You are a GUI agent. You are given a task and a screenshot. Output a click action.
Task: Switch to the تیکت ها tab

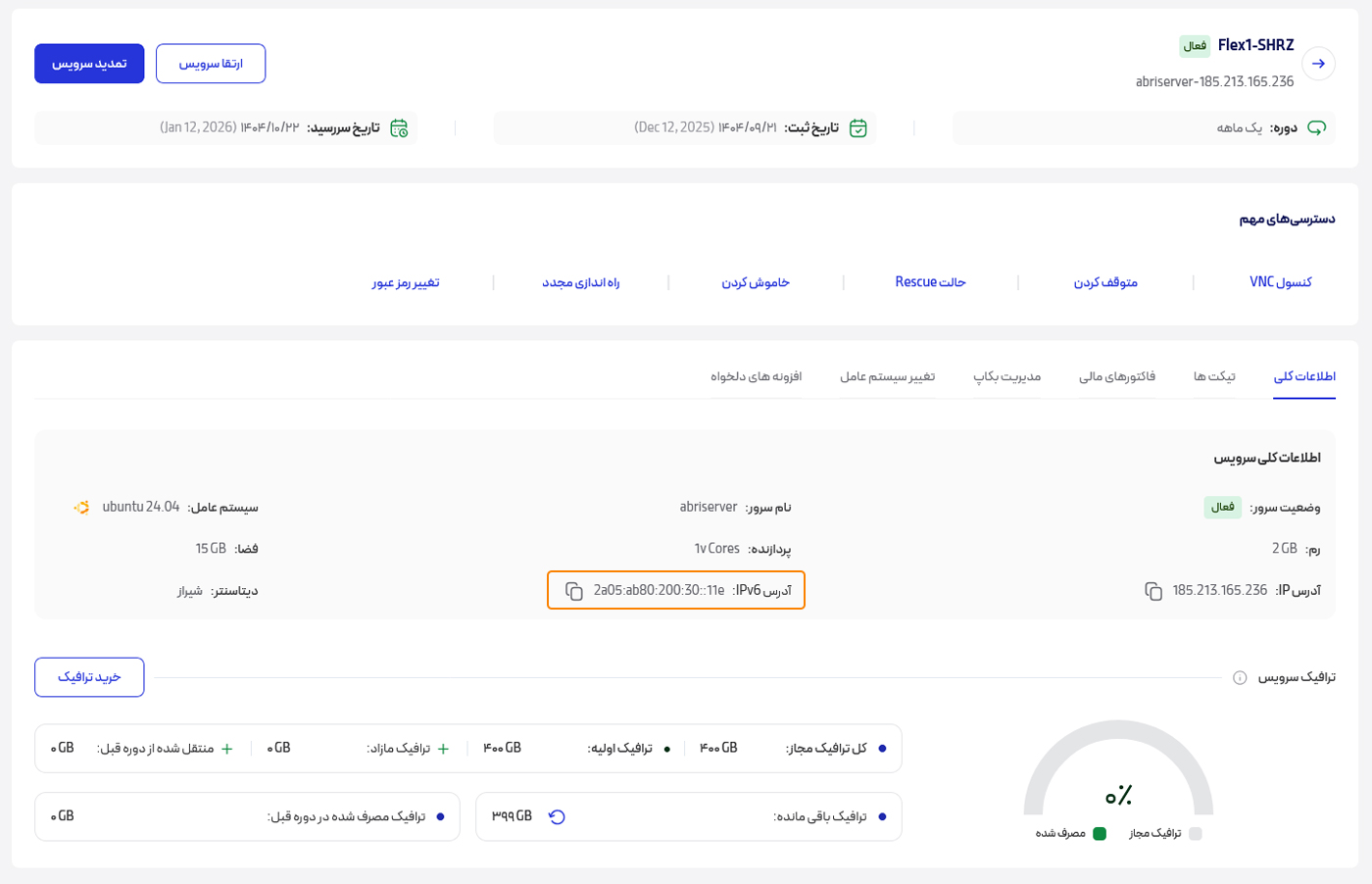pos(1214,376)
